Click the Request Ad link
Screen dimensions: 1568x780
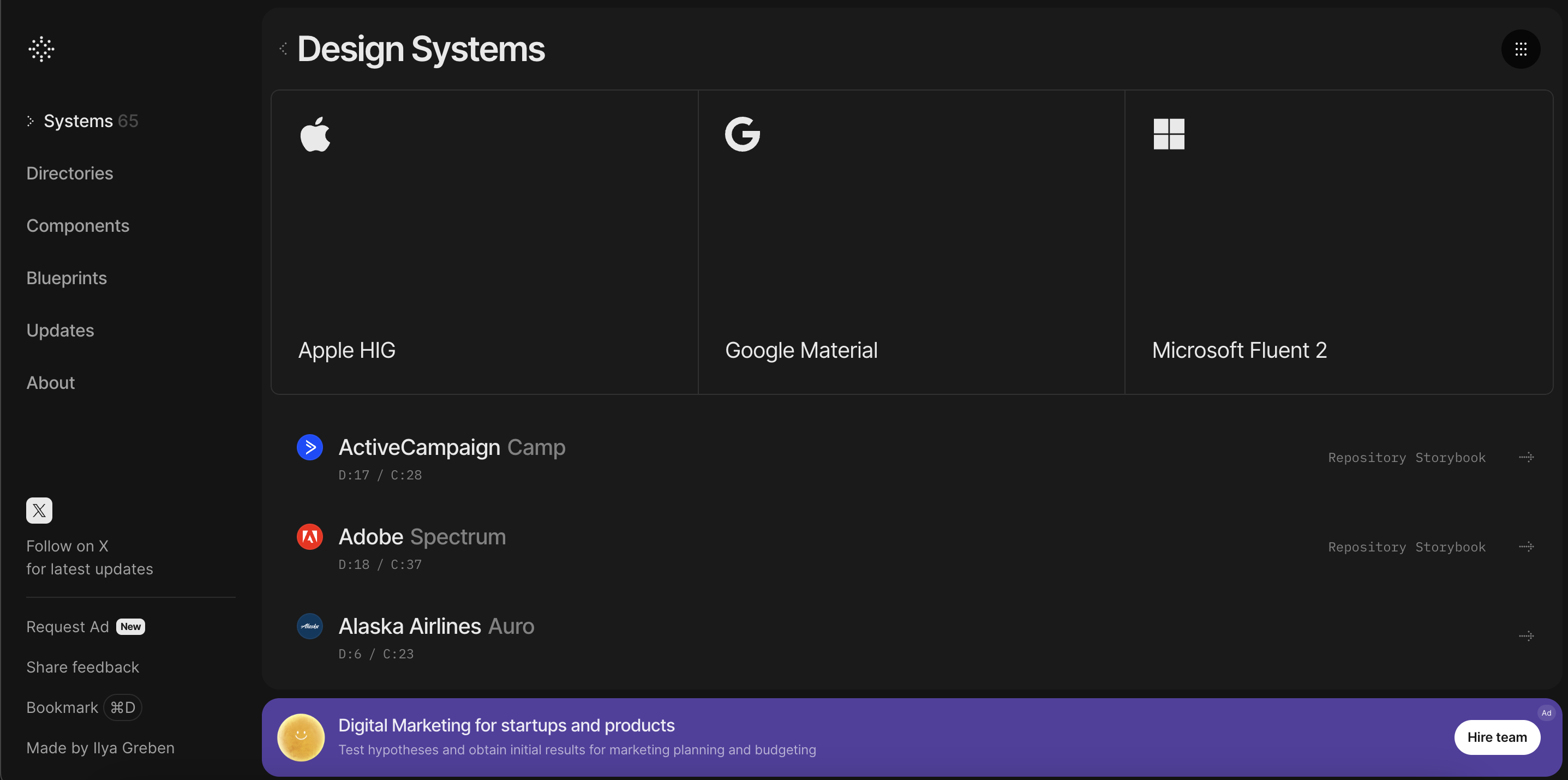click(x=68, y=627)
